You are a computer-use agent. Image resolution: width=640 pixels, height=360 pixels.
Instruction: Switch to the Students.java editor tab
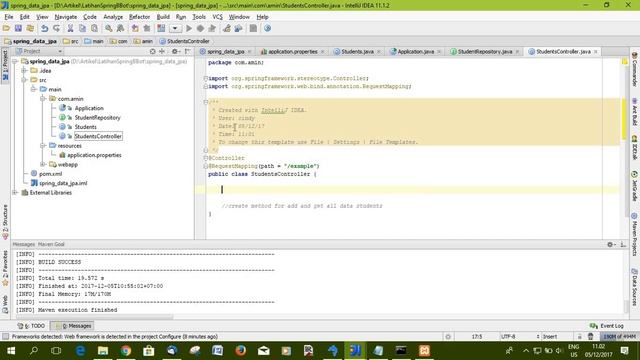click(x=357, y=52)
